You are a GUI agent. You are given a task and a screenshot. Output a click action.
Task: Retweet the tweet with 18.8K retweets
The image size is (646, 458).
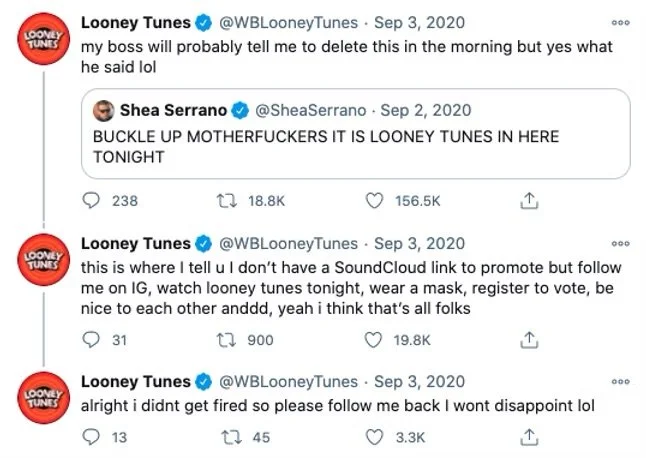(225, 201)
